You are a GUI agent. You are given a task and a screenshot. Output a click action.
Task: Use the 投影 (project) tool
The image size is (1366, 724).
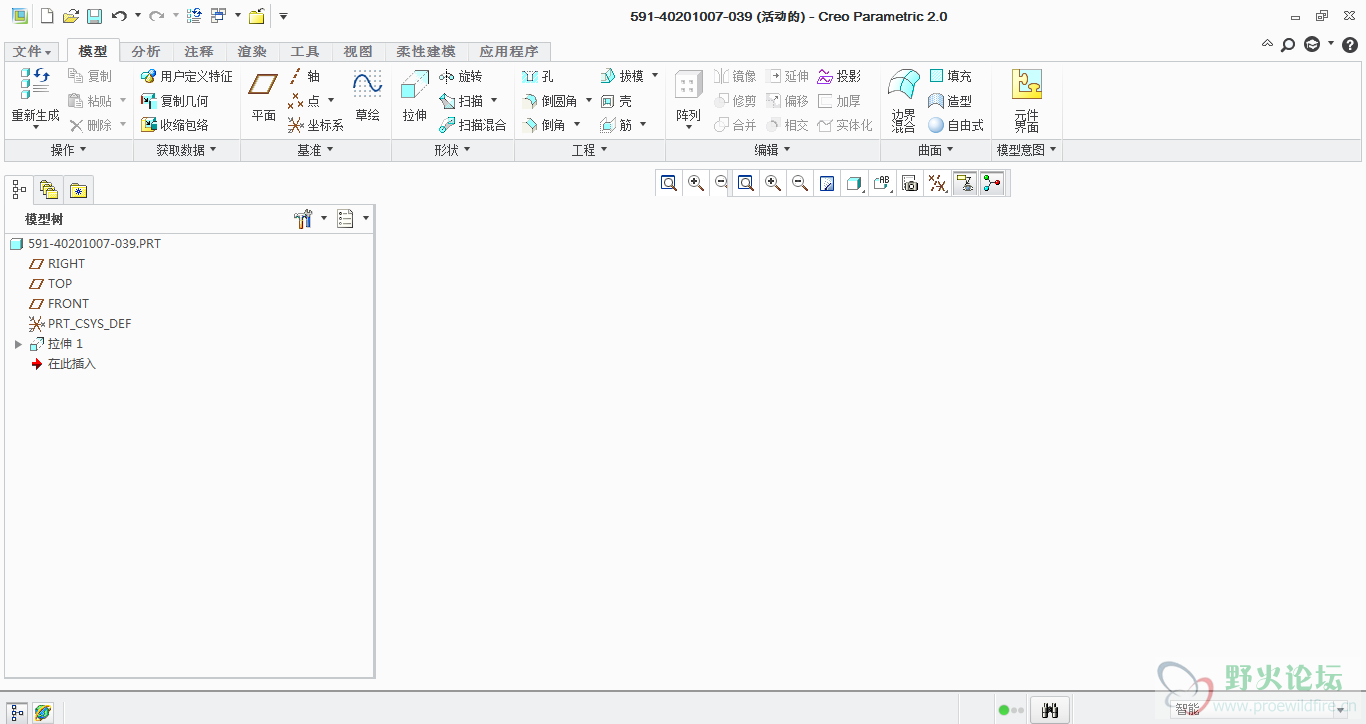tap(839, 76)
